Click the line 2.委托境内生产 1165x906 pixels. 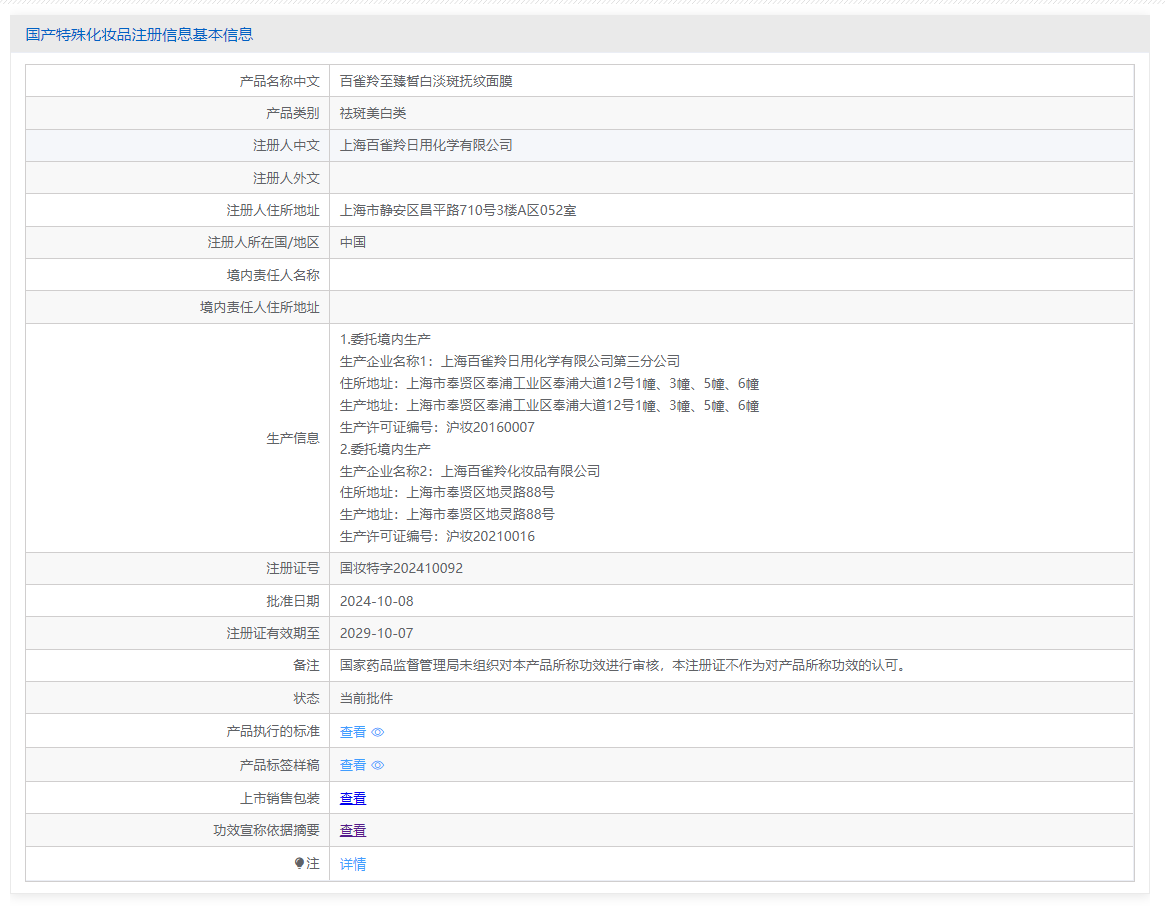(x=385, y=449)
